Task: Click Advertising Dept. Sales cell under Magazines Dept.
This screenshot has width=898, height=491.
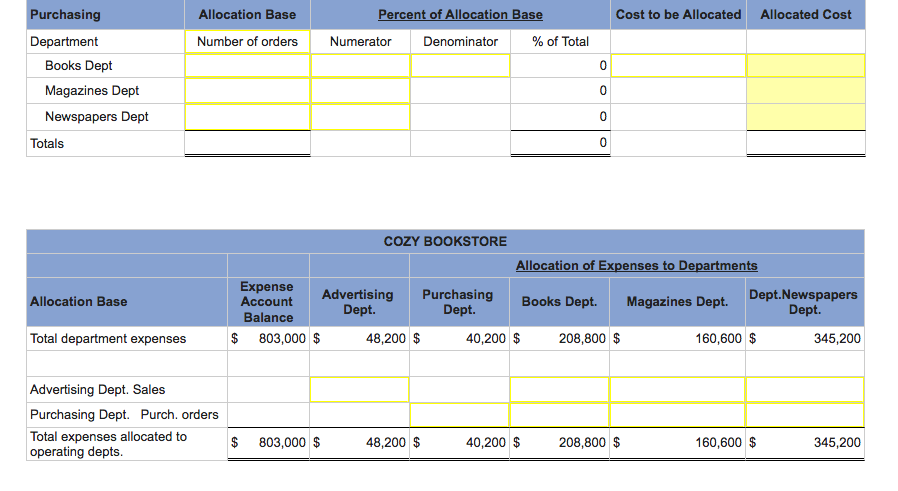Action: [x=678, y=390]
